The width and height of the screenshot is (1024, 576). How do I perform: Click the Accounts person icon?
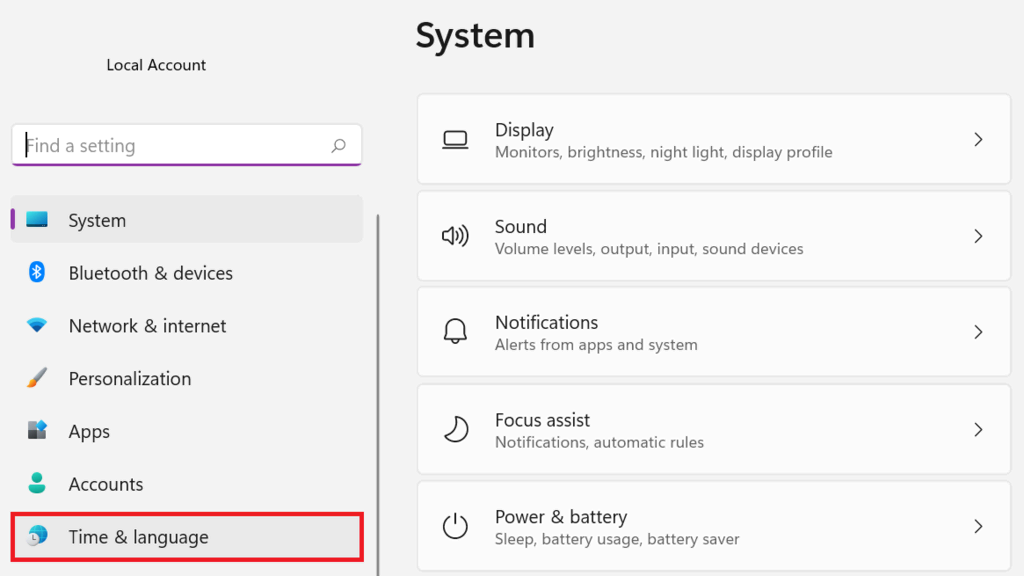click(x=37, y=484)
